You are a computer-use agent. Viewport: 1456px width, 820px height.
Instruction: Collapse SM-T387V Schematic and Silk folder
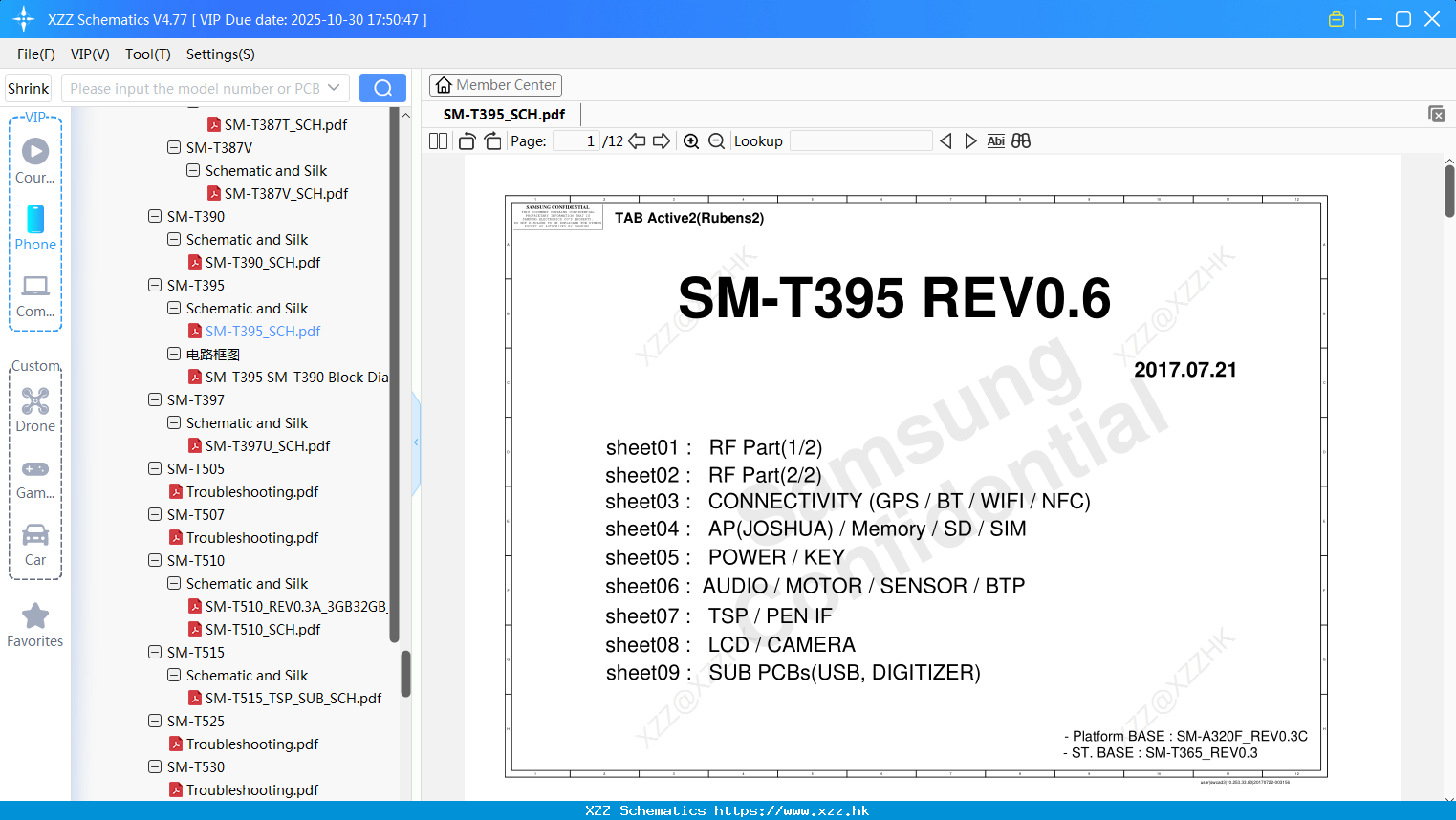(193, 170)
